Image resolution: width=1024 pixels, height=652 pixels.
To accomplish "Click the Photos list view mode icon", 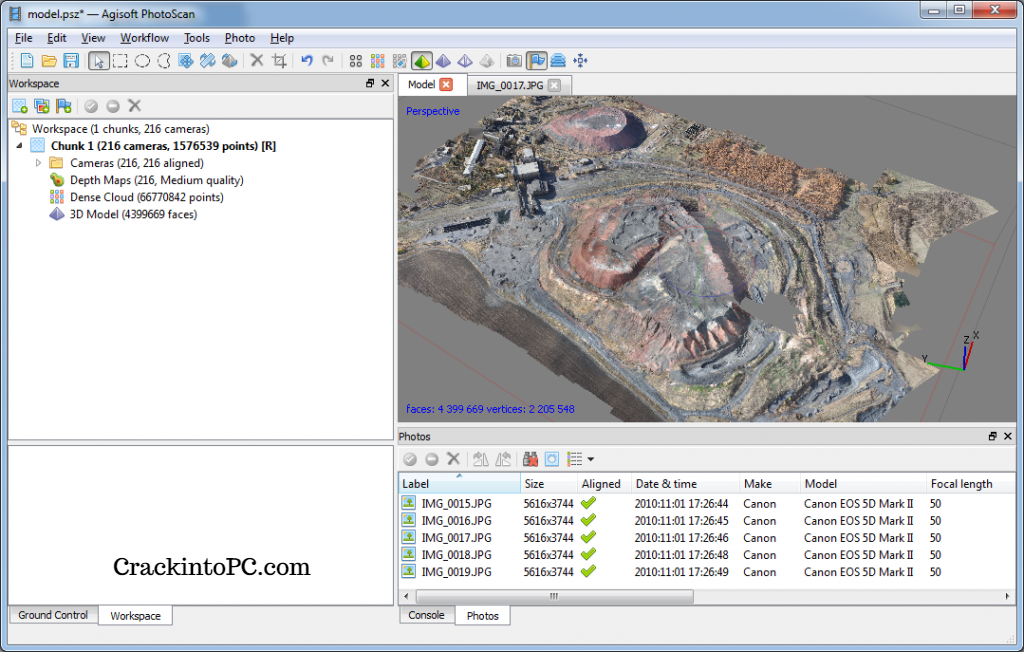I will pos(575,459).
